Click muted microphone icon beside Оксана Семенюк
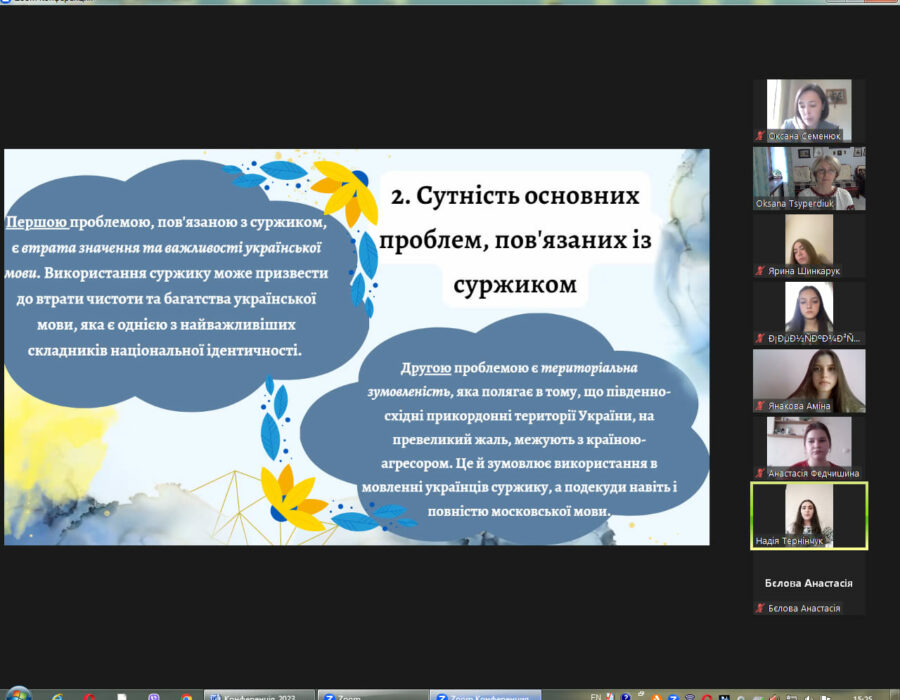The width and height of the screenshot is (900, 700). pyautogui.click(x=761, y=136)
